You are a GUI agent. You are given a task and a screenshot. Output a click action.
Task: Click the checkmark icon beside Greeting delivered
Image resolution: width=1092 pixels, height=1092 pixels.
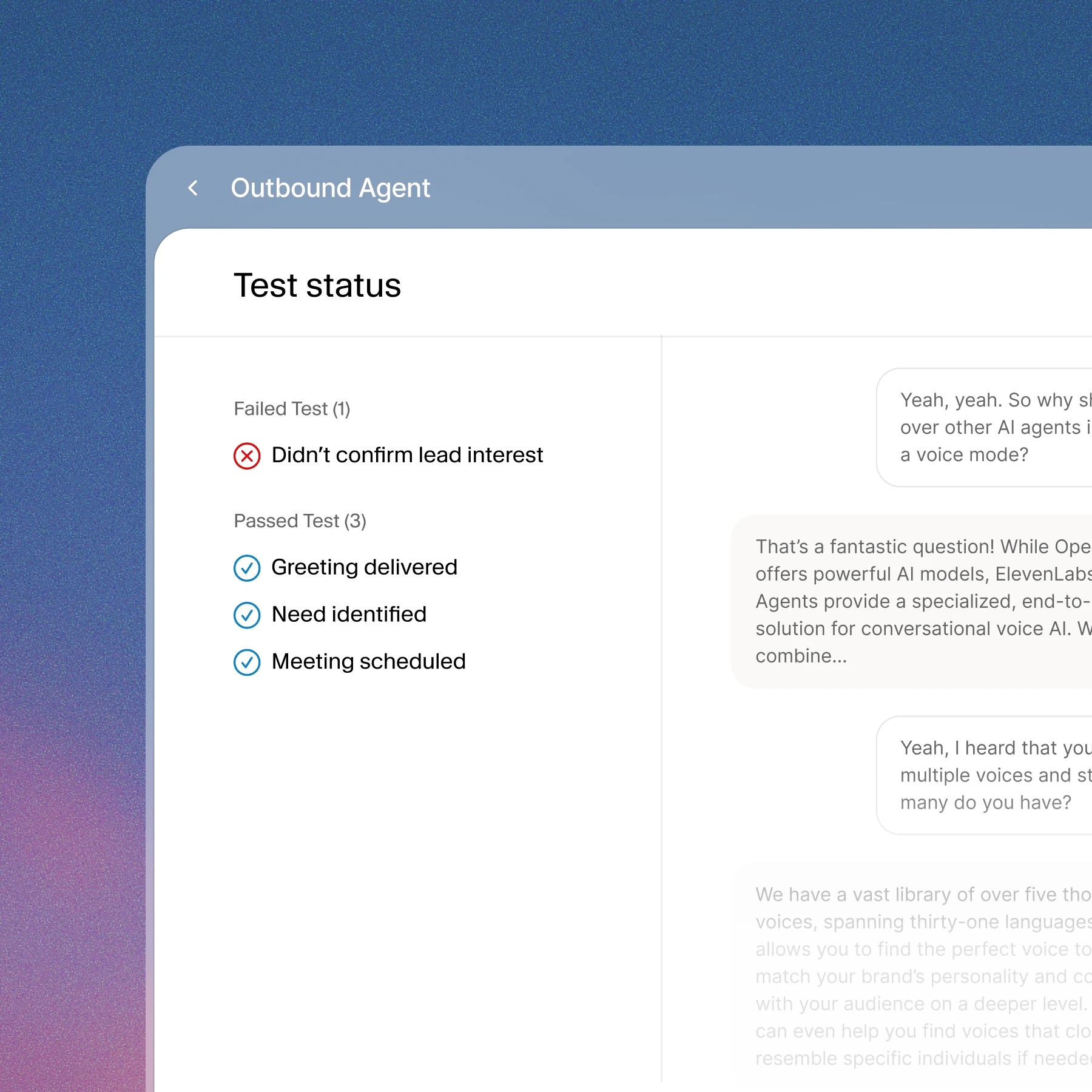tap(247, 568)
